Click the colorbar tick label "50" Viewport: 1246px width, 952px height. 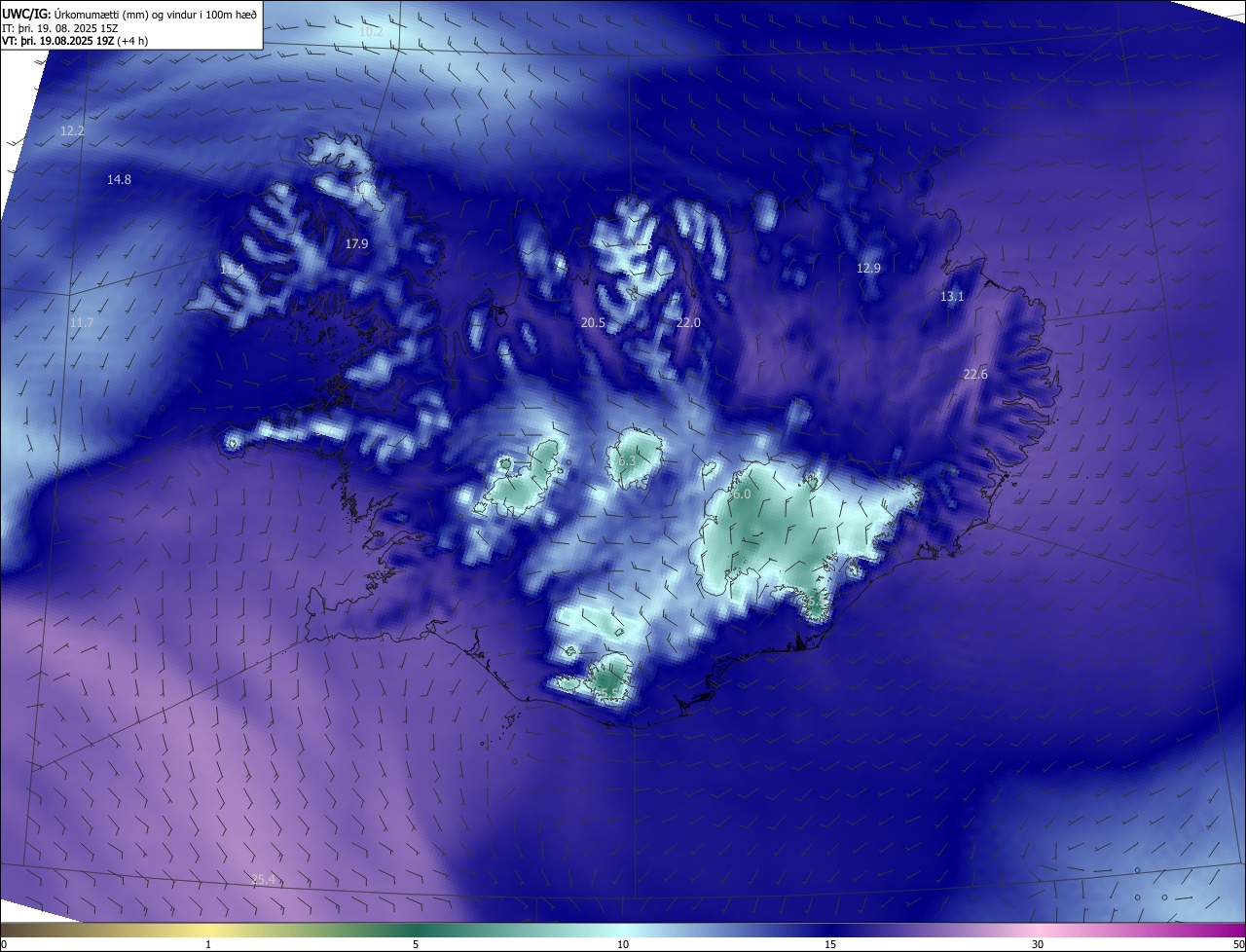pos(1238,944)
